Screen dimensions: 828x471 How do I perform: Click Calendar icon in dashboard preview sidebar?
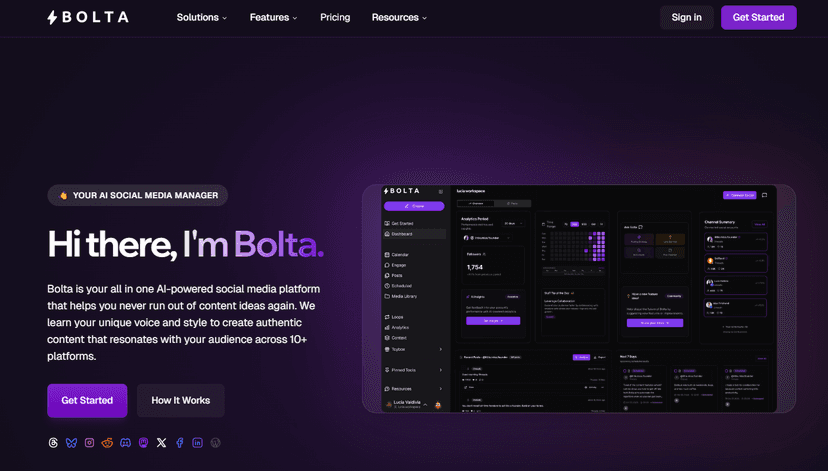pyautogui.click(x=387, y=255)
